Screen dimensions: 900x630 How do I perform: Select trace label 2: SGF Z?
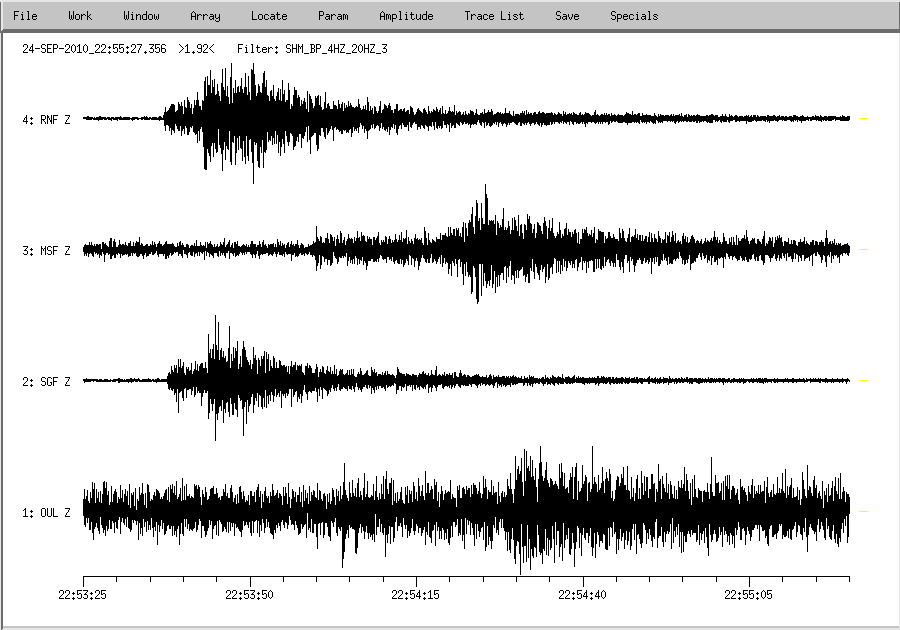coord(46,382)
